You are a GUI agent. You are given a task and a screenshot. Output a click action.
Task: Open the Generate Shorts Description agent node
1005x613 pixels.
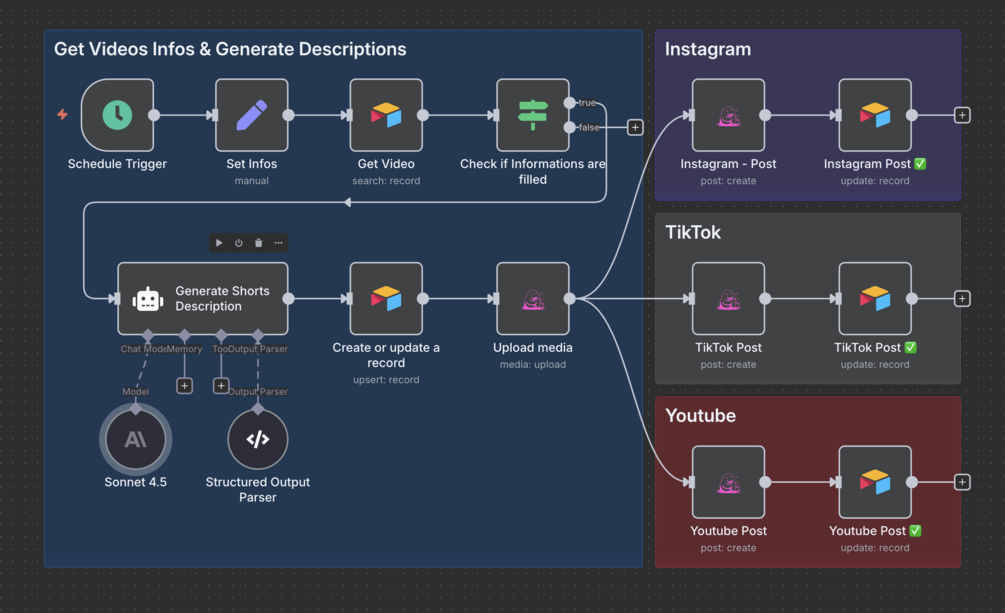click(203, 299)
